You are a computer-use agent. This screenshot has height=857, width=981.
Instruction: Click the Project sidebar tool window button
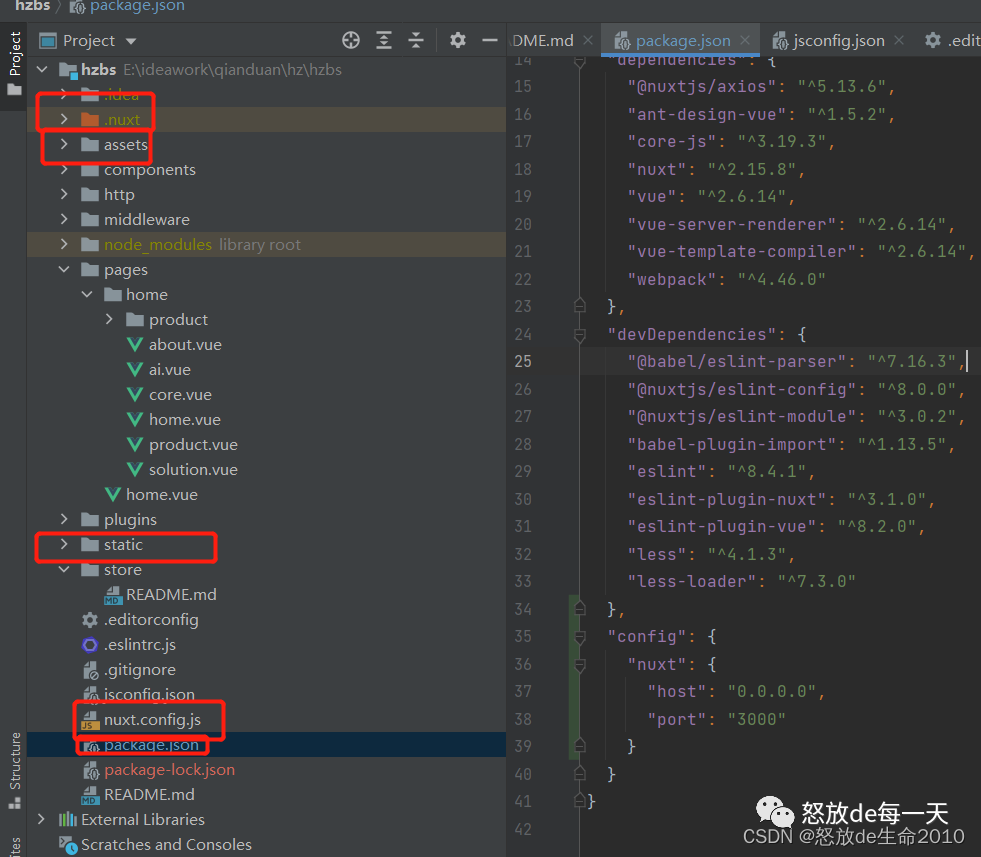point(14,63)
